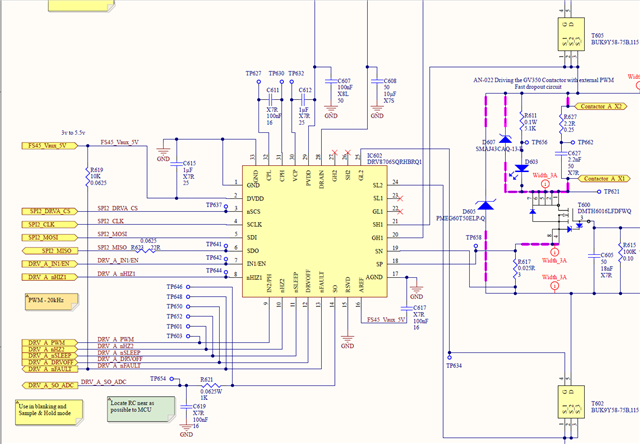Select GND symbol beneath capacitor C607
The height and width of the screenshot is (444, 640).
click(331, 112)
